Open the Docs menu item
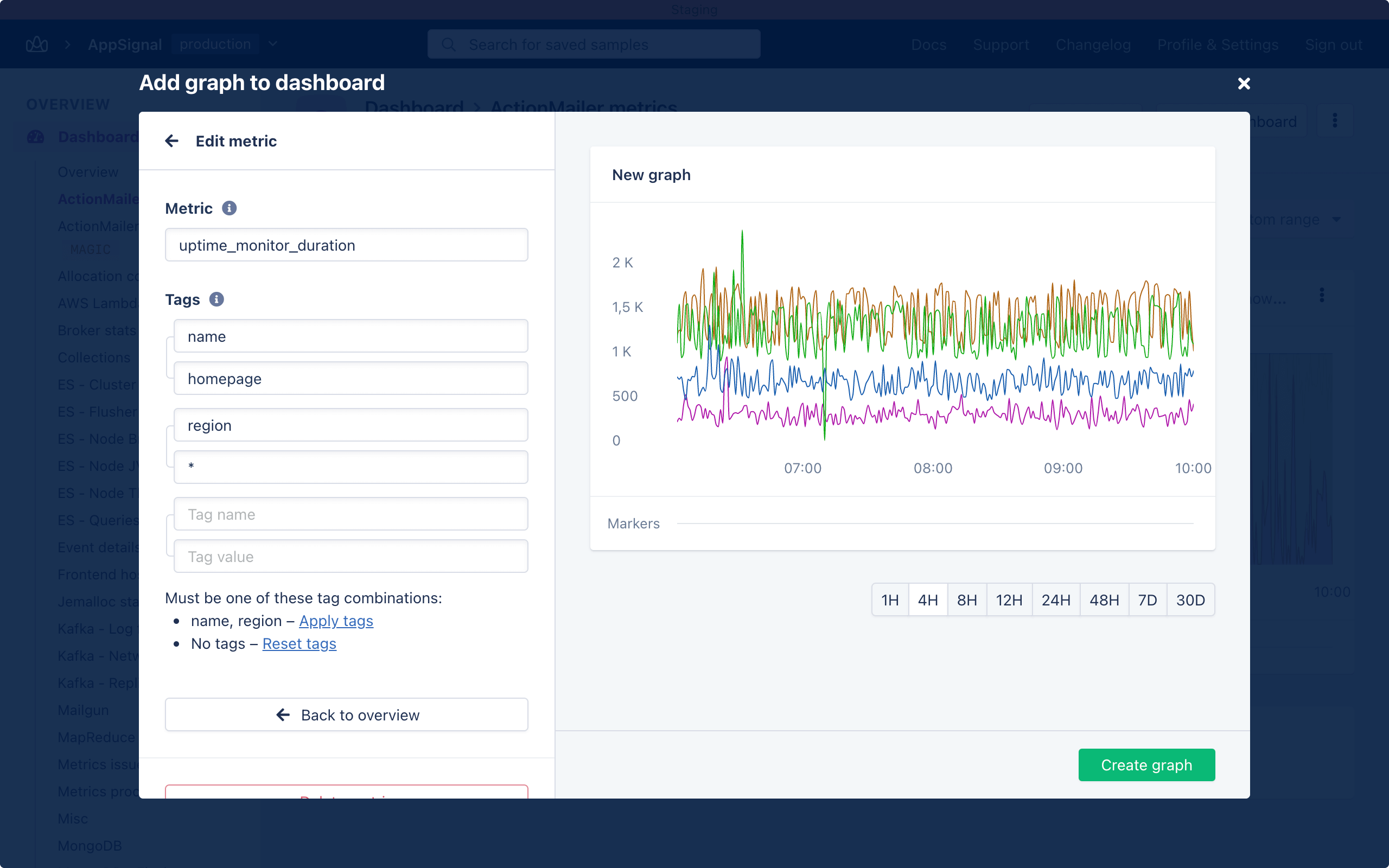Viewport: 1389px width, 868px height. point(928,44)
